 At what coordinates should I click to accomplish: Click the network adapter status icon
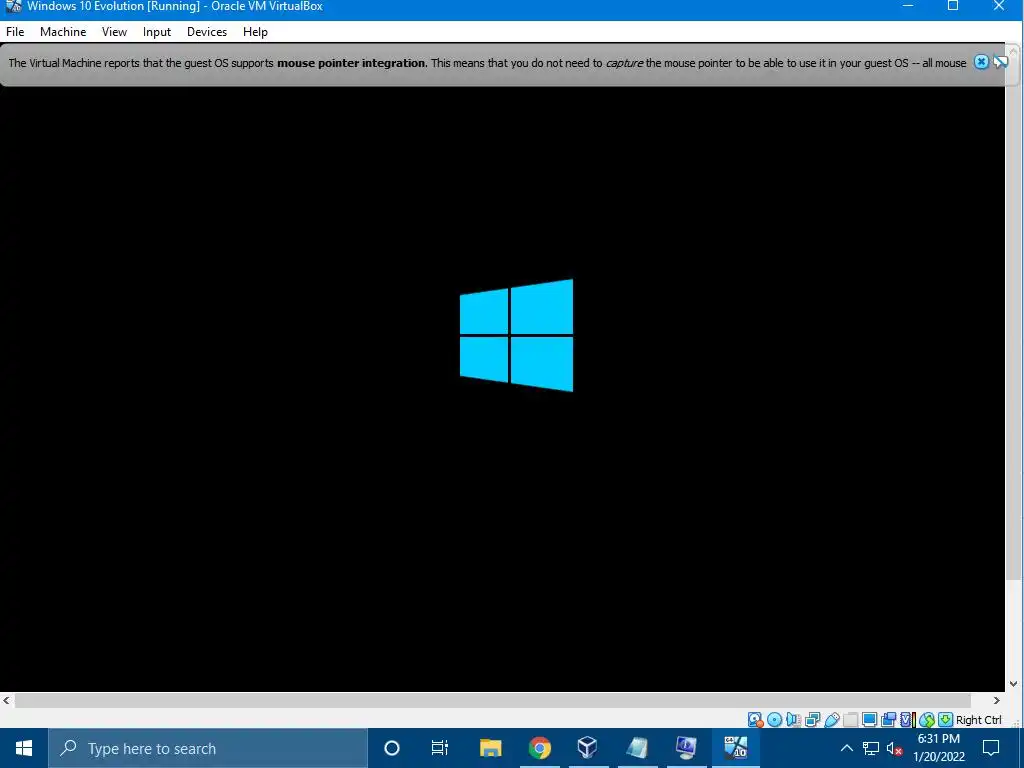(813, 720)
